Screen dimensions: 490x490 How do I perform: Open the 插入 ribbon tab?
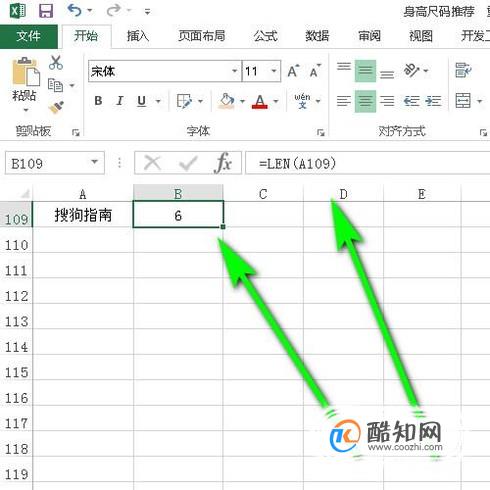[138, 36]
